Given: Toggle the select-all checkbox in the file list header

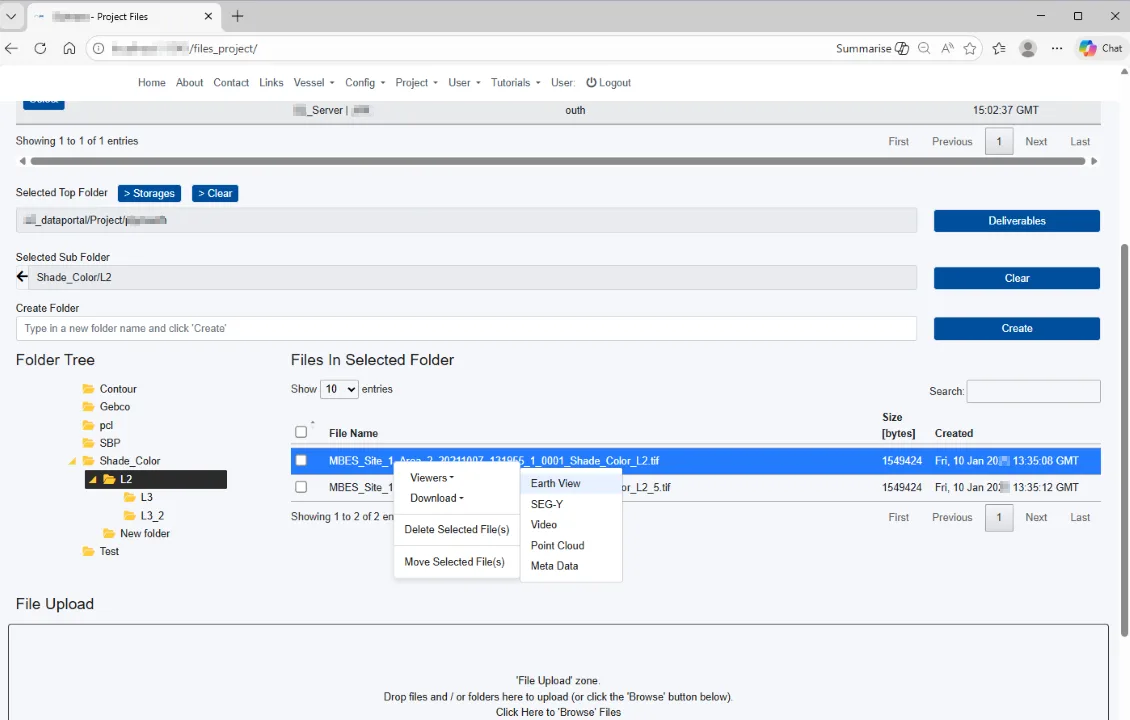Looking at the screenshot, I should (301, 430).
